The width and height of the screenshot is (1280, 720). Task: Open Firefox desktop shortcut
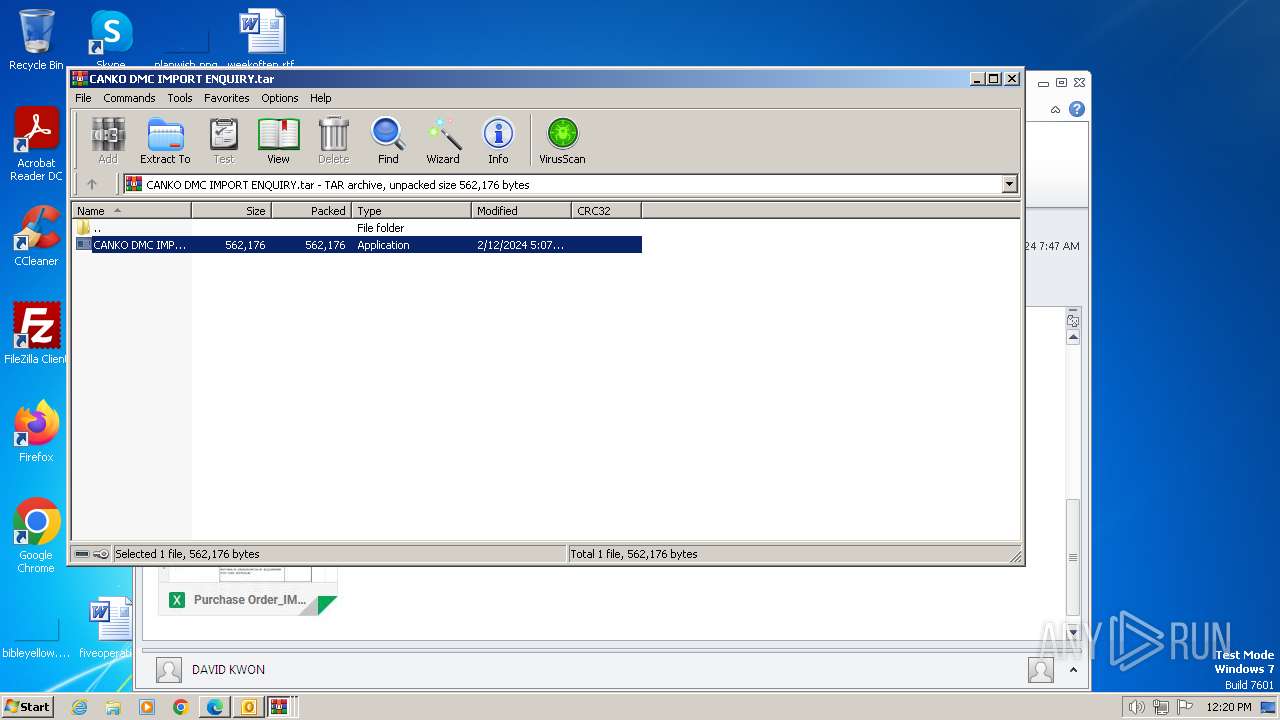[36, 432]
